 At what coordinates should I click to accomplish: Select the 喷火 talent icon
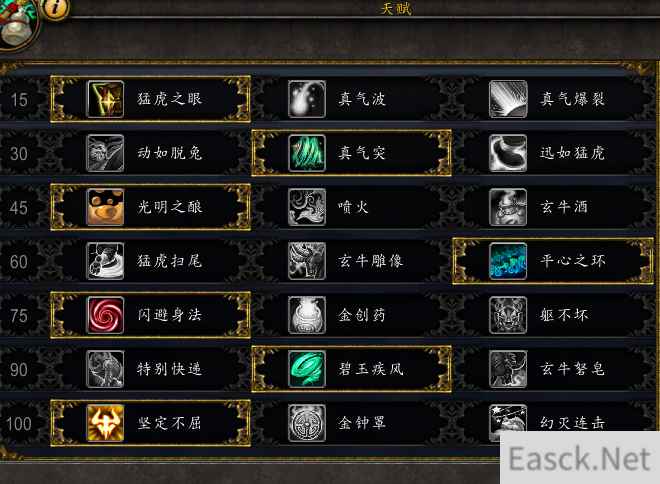[x=307, y=207]
